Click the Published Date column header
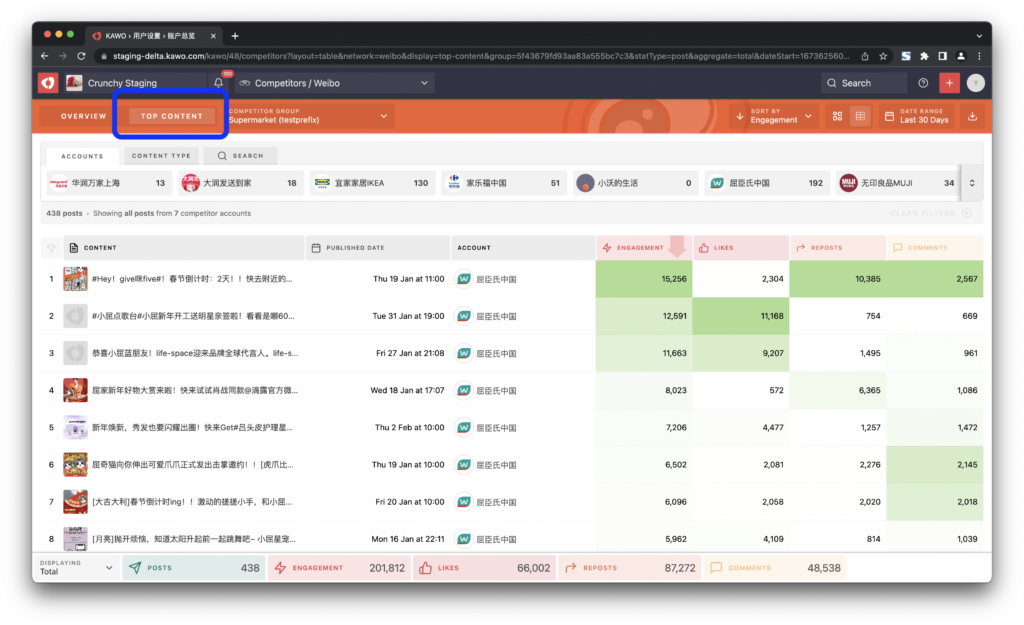The width and height of the screenshot is (1024, 625). click(377, 248)
